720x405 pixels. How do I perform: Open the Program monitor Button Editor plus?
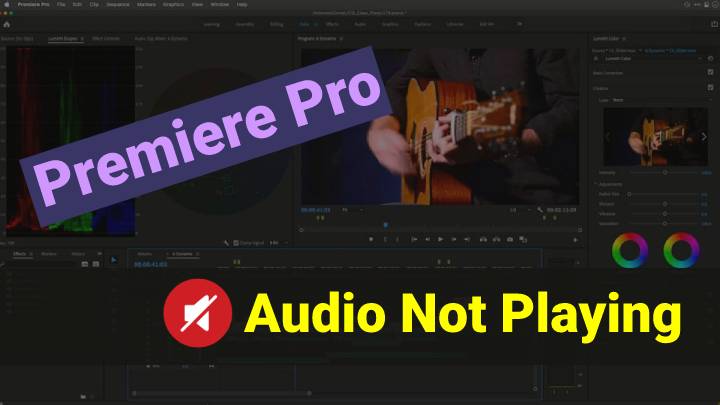point(575,240)
